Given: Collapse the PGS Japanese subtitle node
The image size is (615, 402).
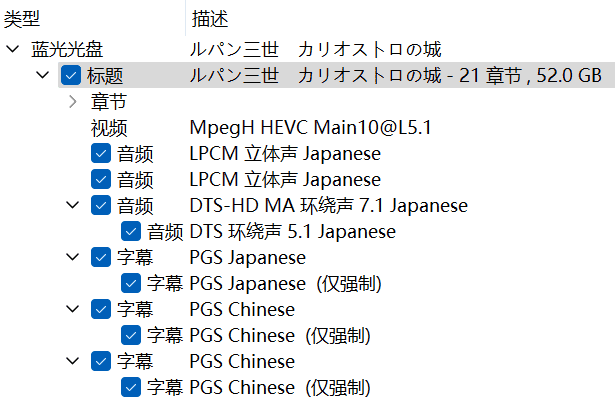Looking at the screenshot, I should pos(72,257).
